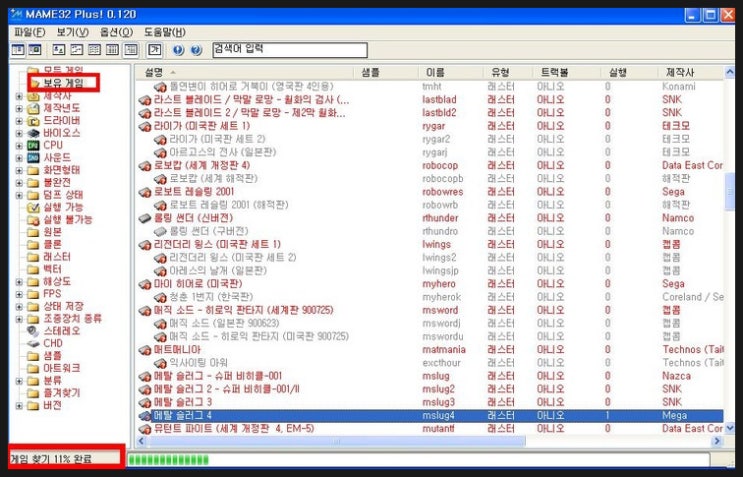Click the icon beside 라이가 (미국판 세트 1)
The width and height of the screenshot is (743, 477).
145,126
